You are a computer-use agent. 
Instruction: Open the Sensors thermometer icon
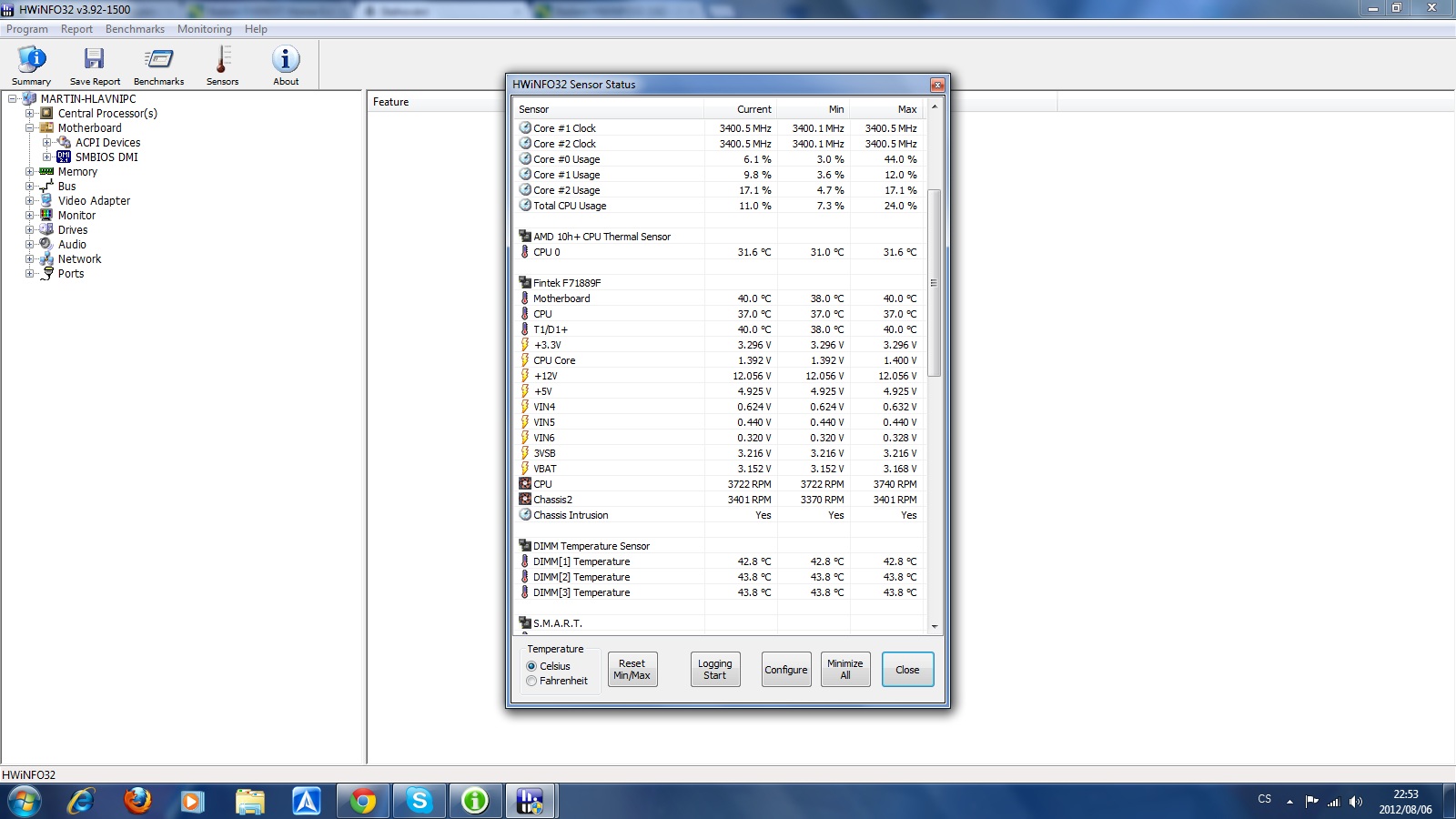pos(222,59)
